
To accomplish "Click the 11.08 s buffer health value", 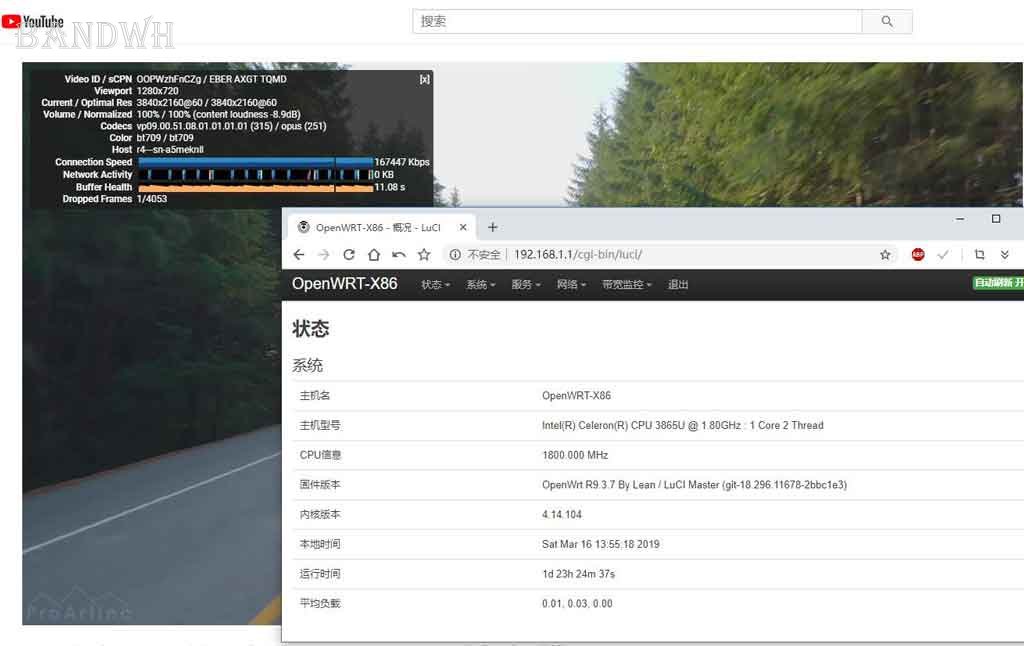I will click(389, 187).
